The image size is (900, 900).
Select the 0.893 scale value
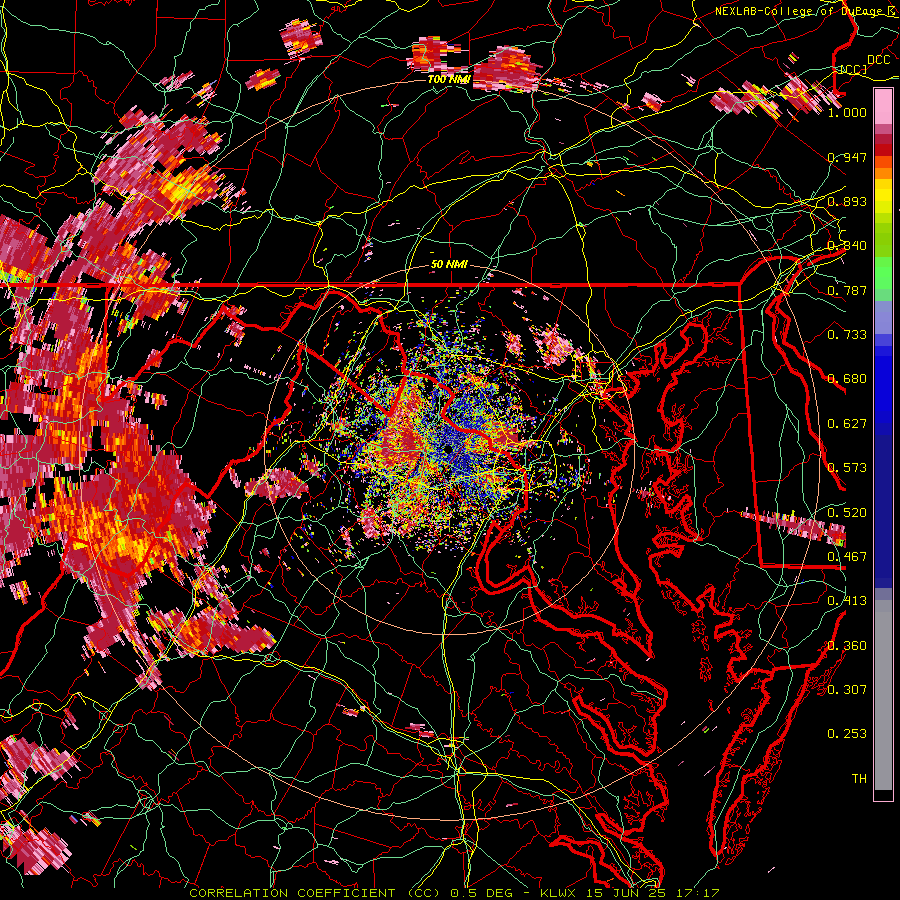click(x=847, y=201)
